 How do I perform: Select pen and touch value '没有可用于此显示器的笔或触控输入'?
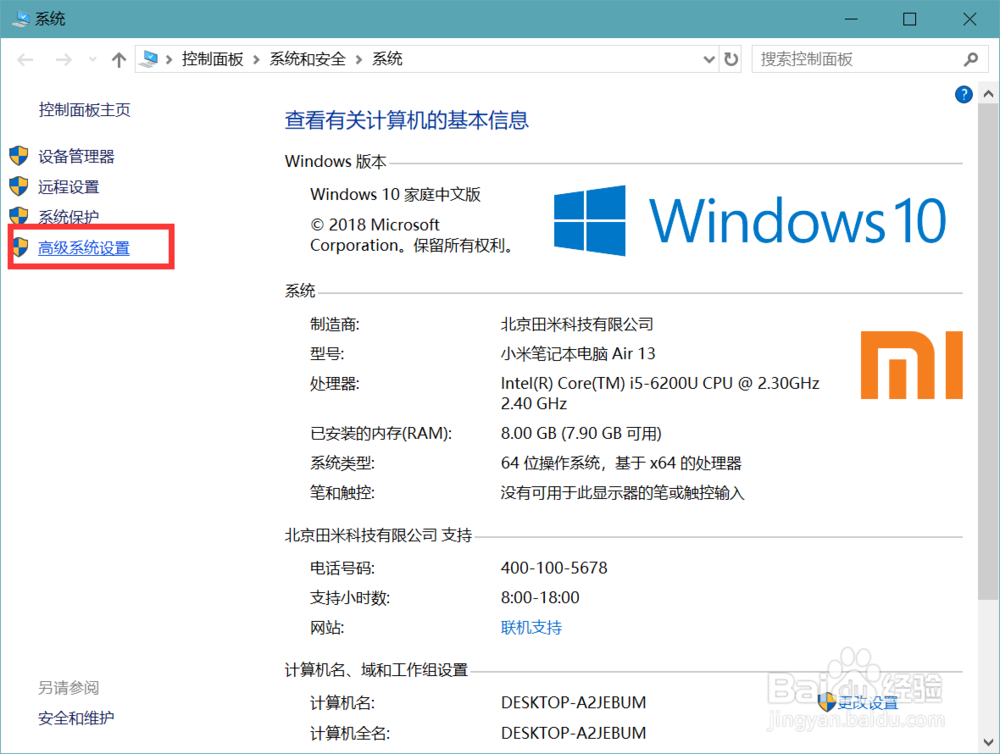point(622,493)
